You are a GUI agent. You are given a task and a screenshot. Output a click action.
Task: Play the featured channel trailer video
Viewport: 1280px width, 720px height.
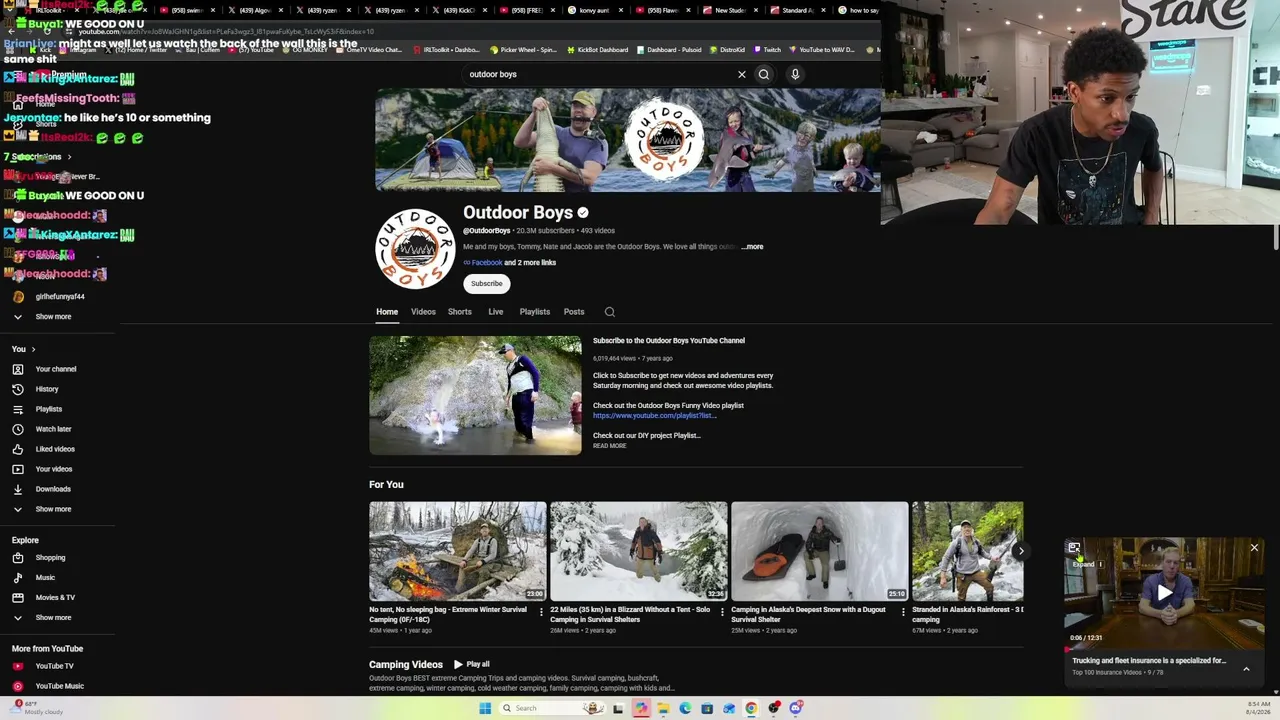pyautogui.click(x=475, y=395)
